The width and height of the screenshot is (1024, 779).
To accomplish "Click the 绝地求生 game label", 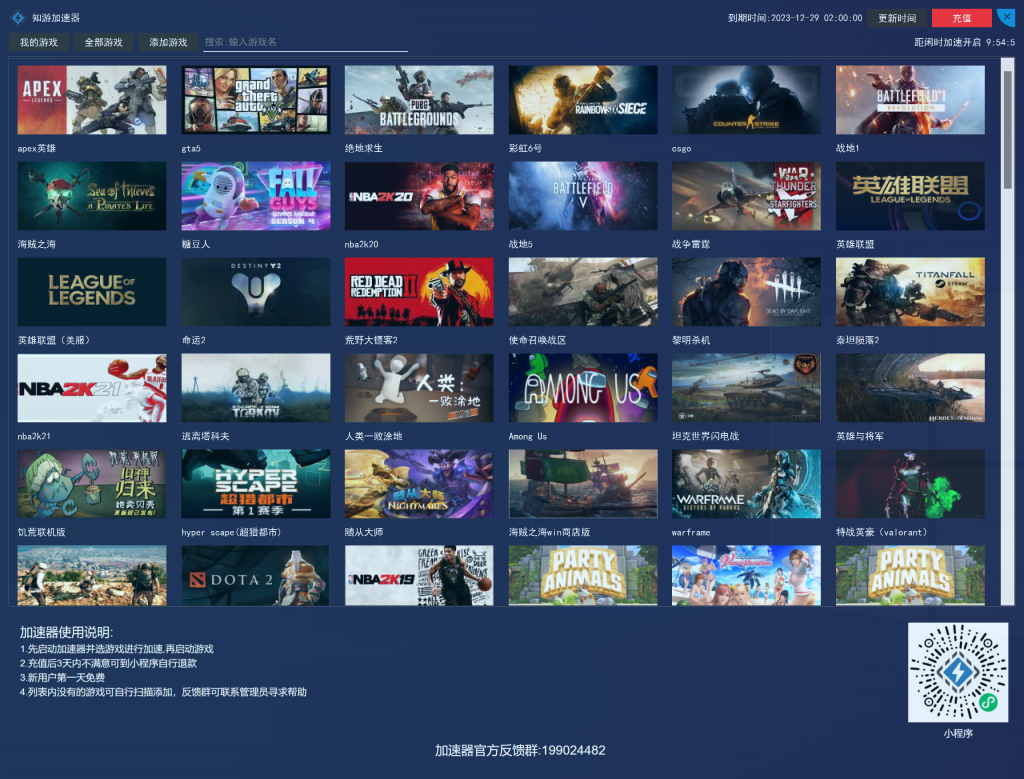I will point(364,148).
